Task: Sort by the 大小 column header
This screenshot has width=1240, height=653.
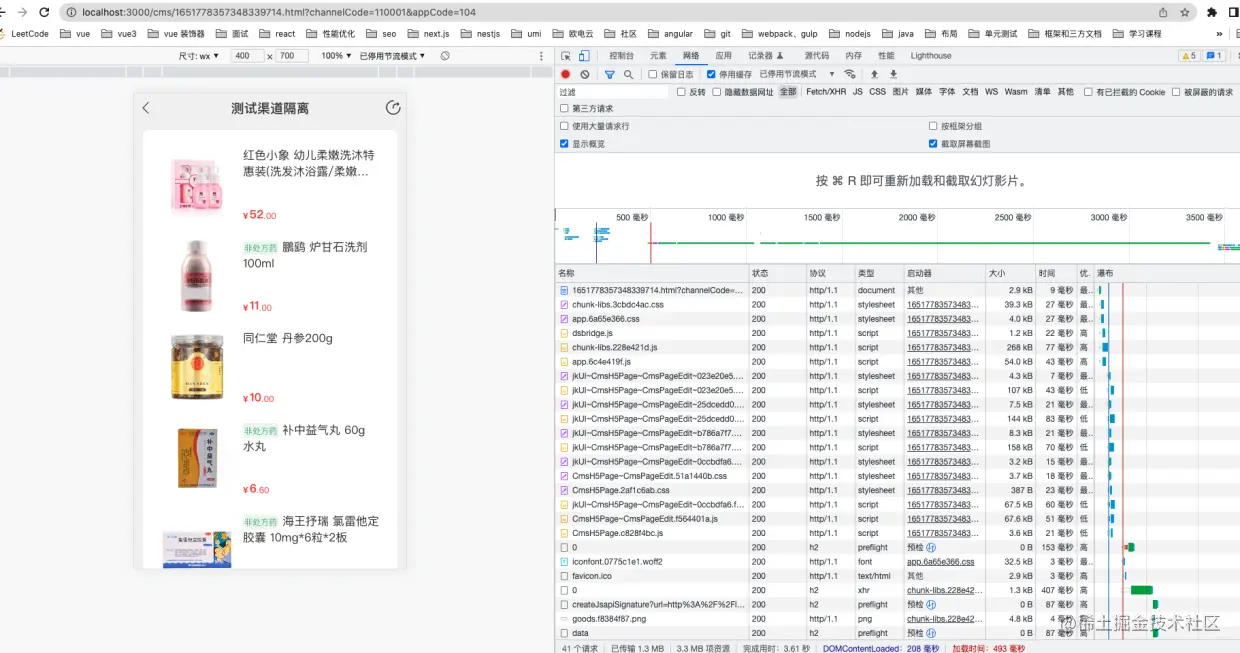Action: coord(1010,273)
